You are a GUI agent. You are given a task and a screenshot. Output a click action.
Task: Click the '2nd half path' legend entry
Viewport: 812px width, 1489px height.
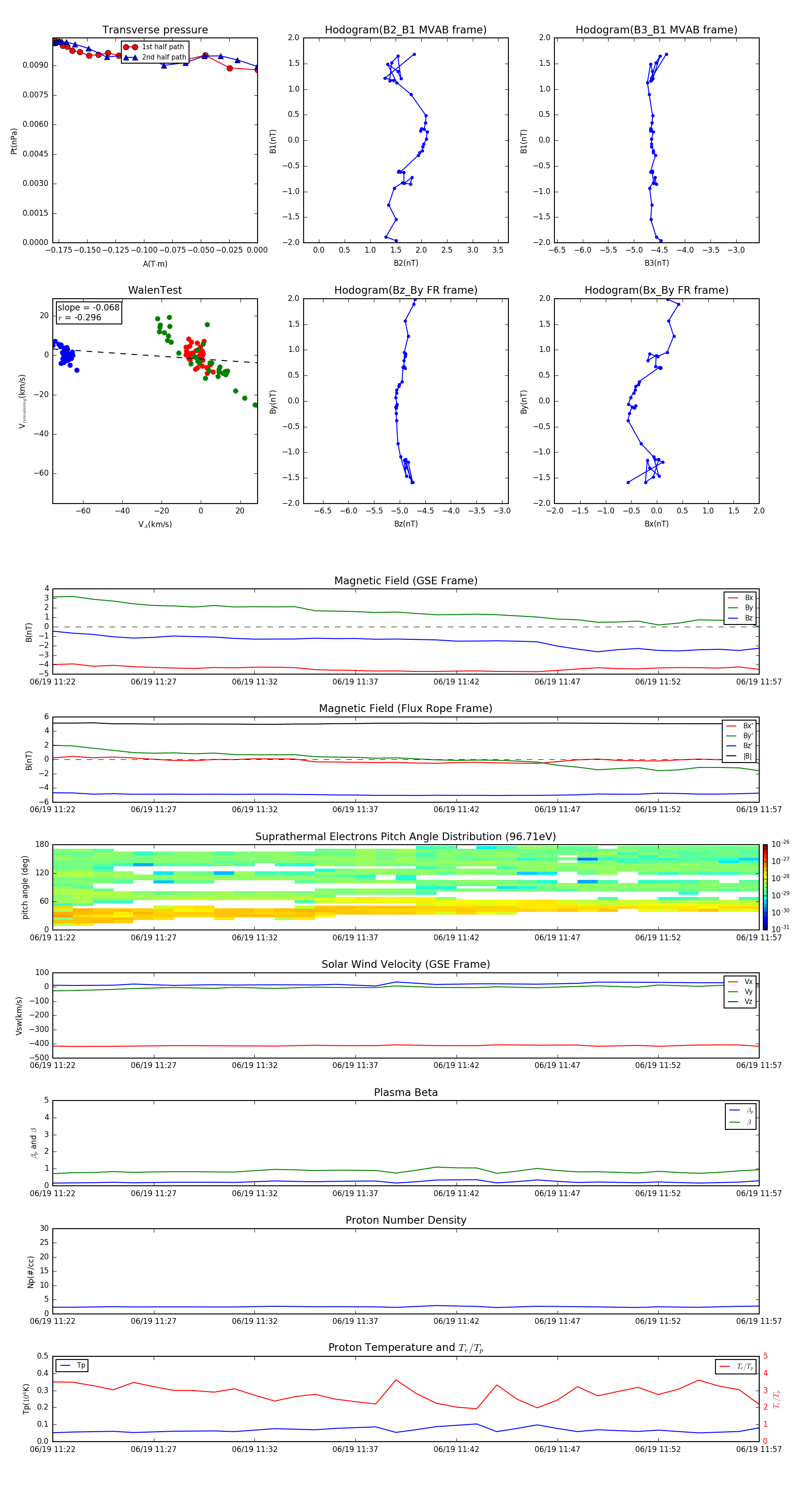click(x=155, y=57)
